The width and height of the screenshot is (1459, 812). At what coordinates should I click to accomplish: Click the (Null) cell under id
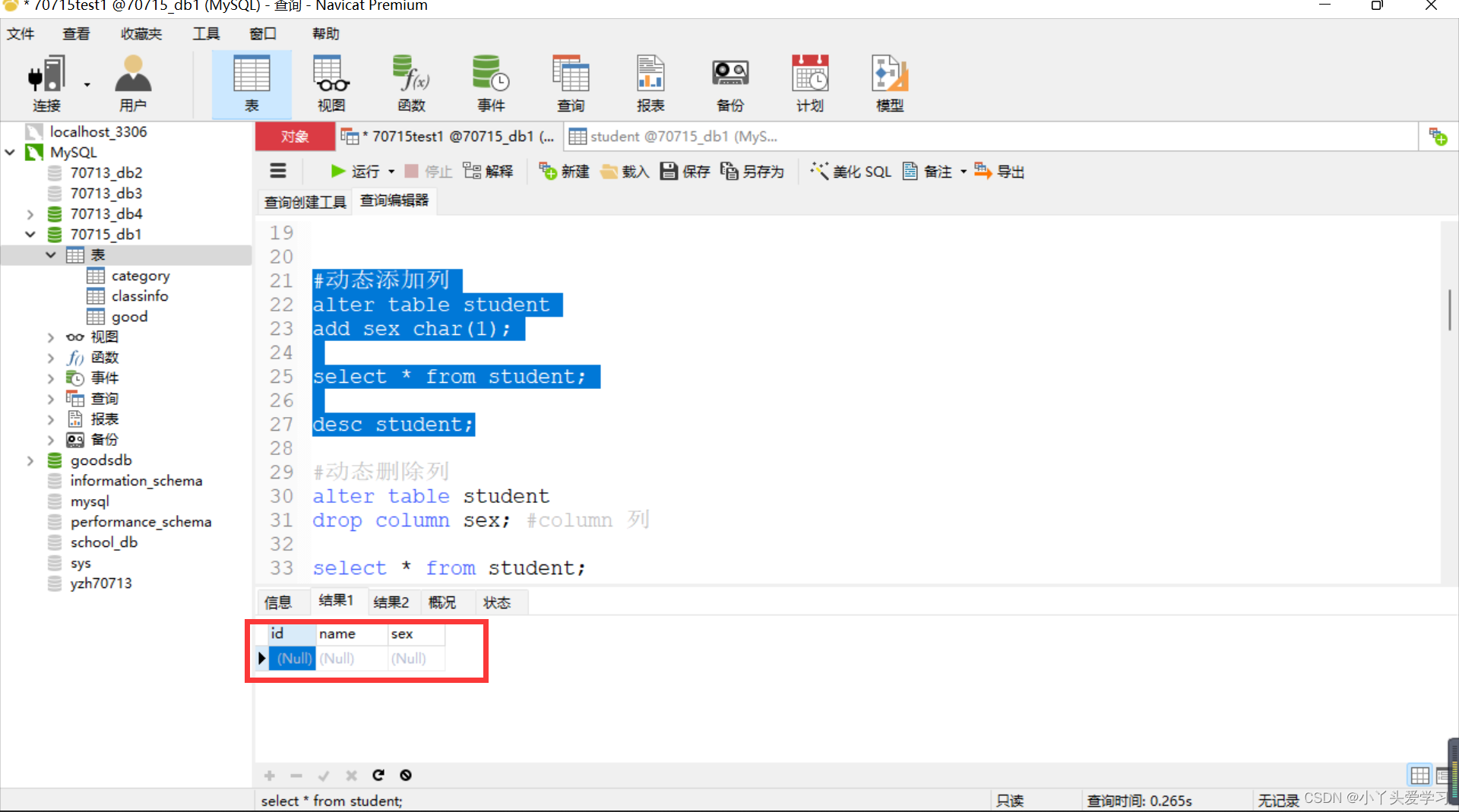coord(294,659)
